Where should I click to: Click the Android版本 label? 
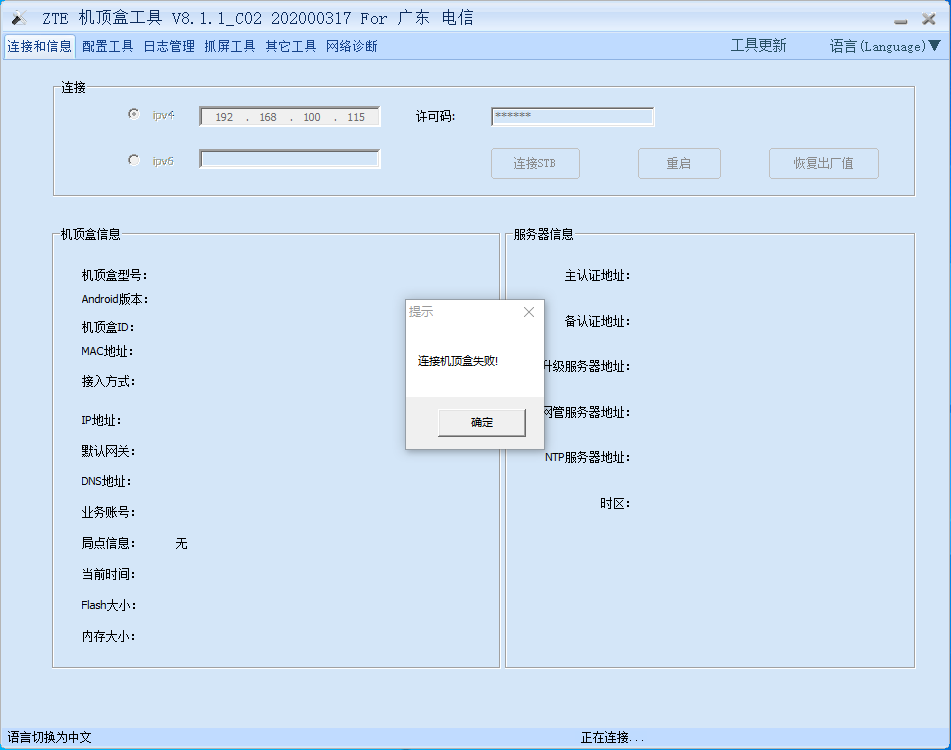(x=115, y=299)
